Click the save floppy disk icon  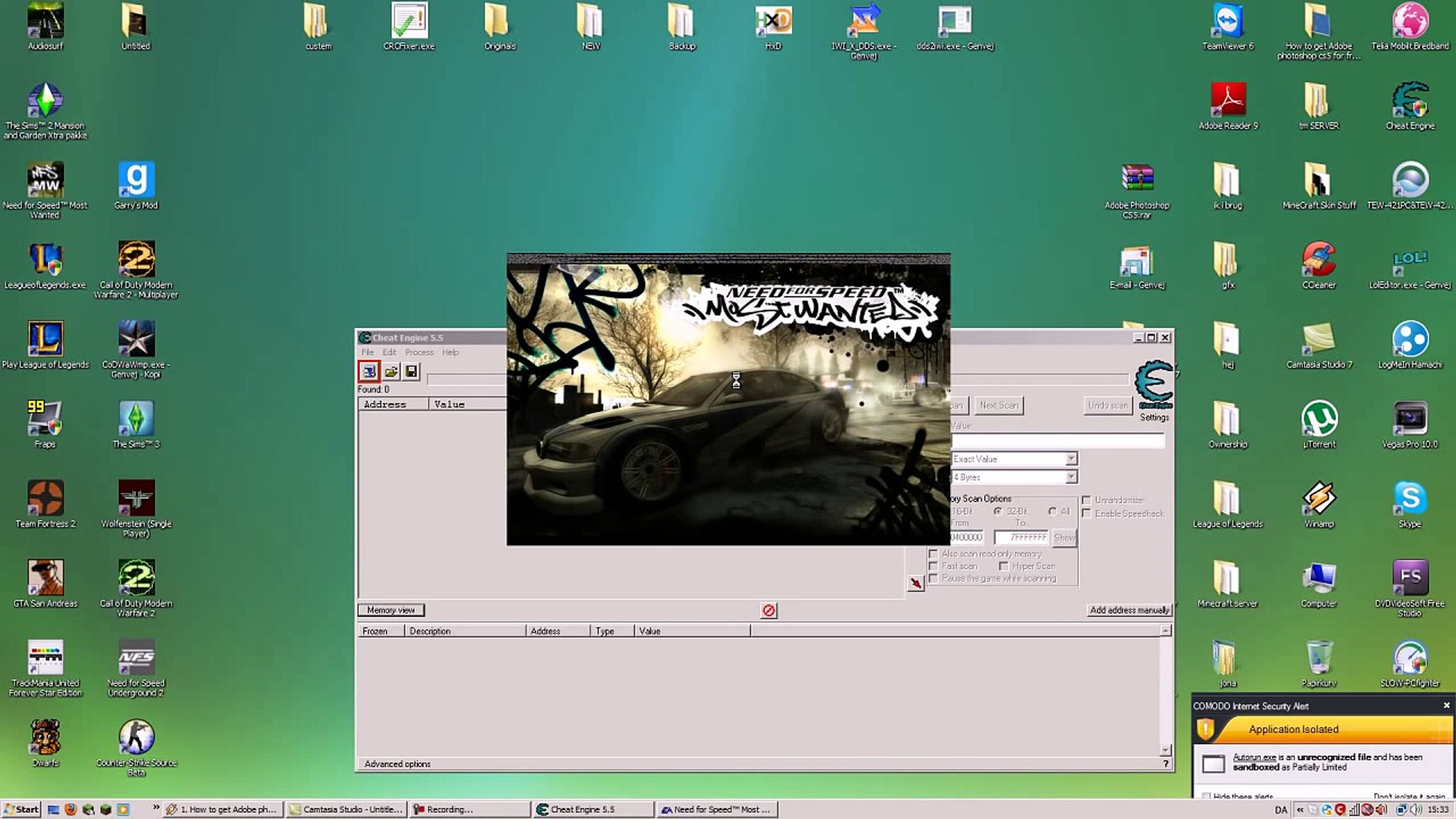tap(411, 372)
